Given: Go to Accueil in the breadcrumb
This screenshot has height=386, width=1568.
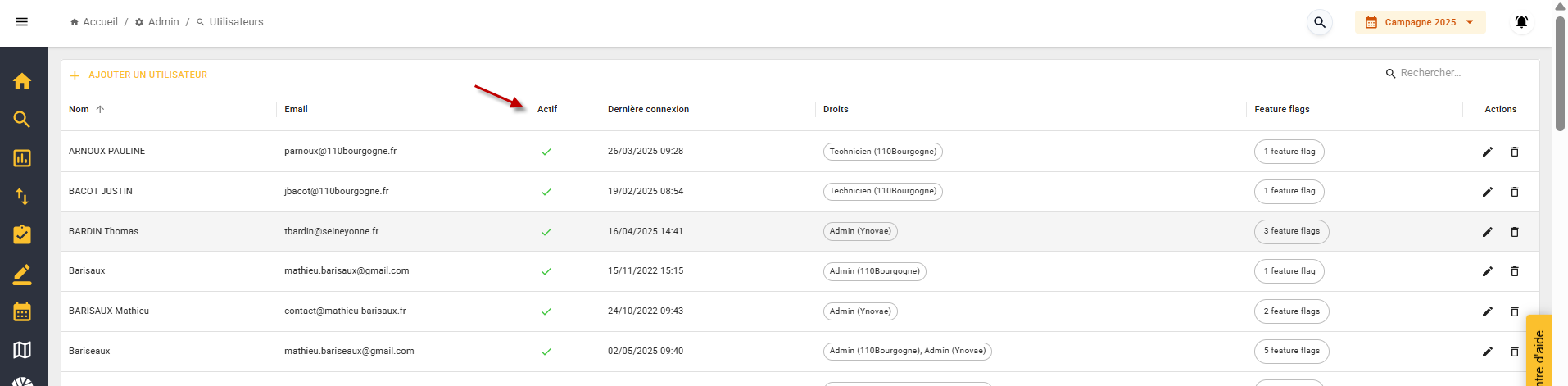Looking at the screenshot, I should 100,22.
